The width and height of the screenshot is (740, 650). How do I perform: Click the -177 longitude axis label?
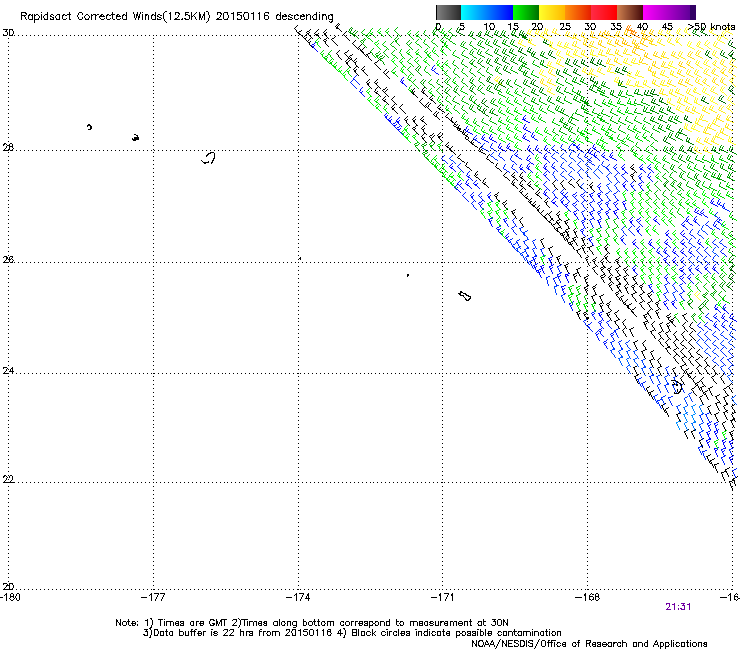[x=153, y=598]
